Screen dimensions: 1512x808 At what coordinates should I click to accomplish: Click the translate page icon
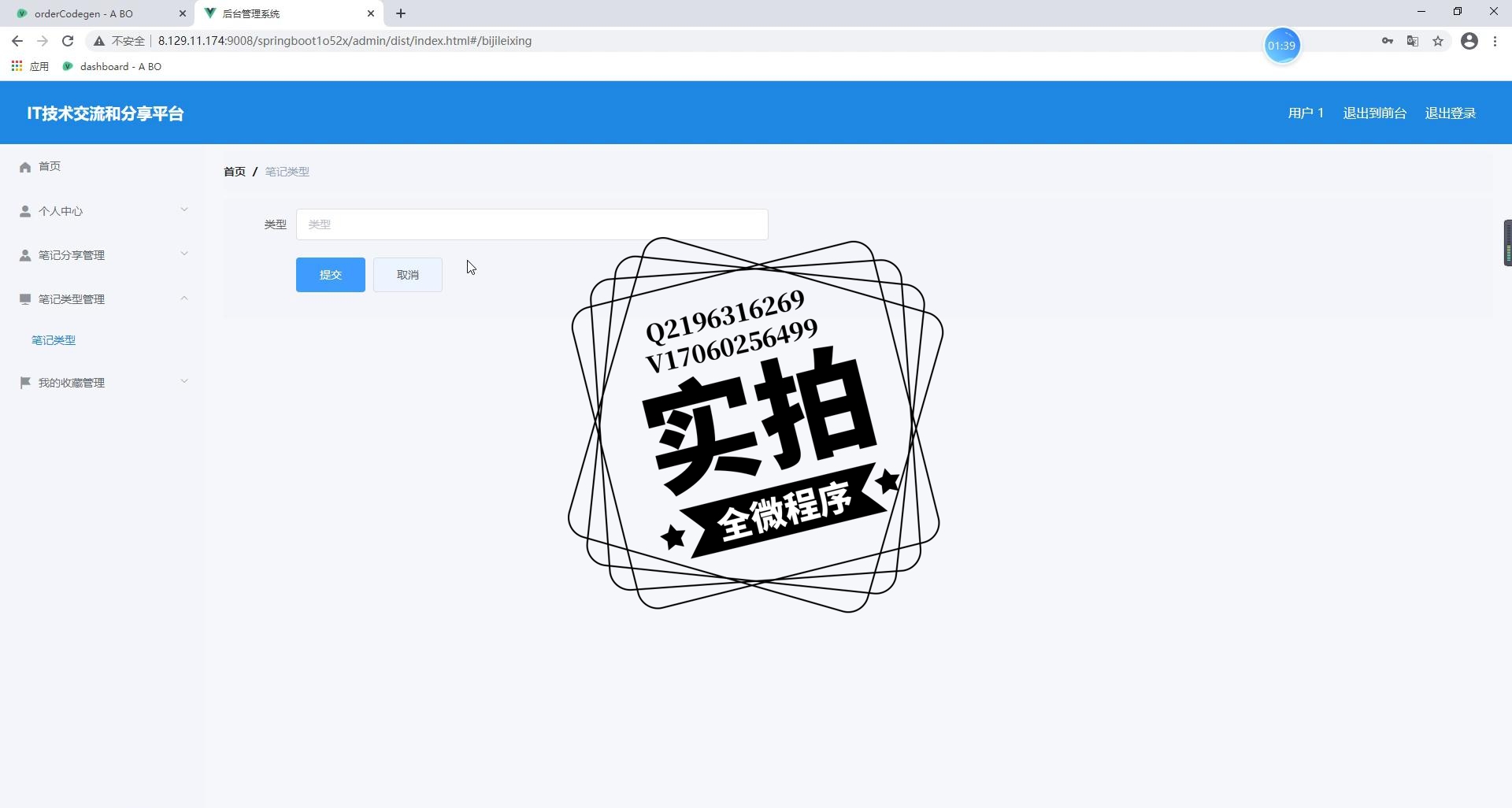pos(1413,41)
